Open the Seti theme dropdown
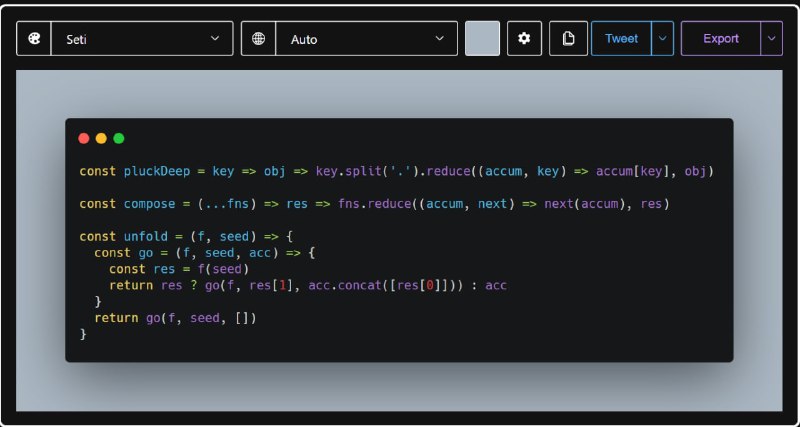The width and height of the screenshot is (800, 427). click(142, 39)
